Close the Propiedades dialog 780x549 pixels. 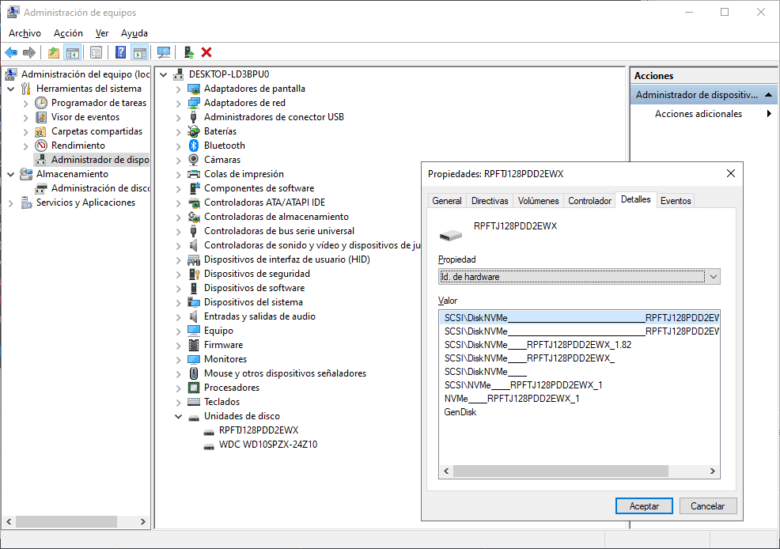point(730,174)
